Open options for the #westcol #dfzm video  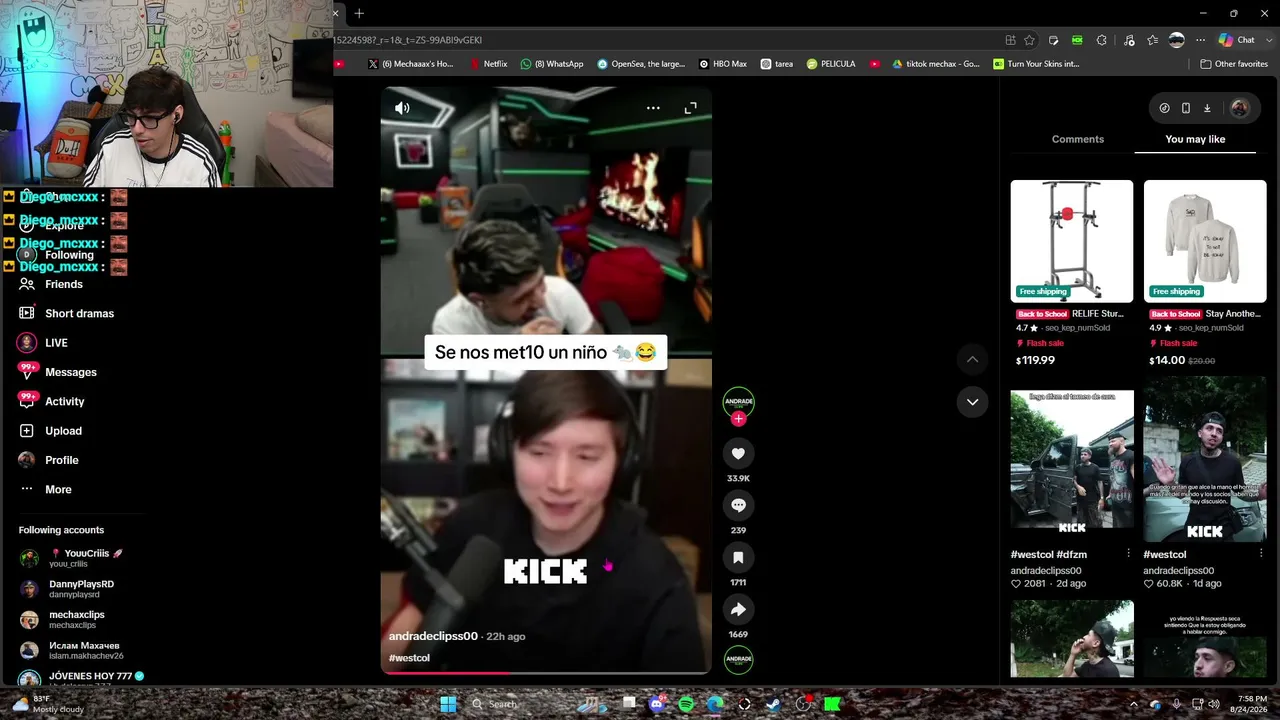tap(1128, 553)
